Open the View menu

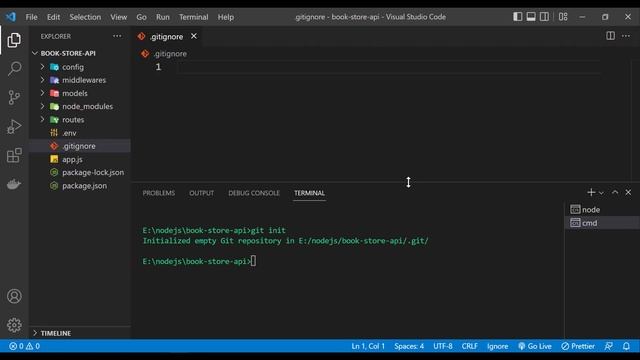coord(118,17)
